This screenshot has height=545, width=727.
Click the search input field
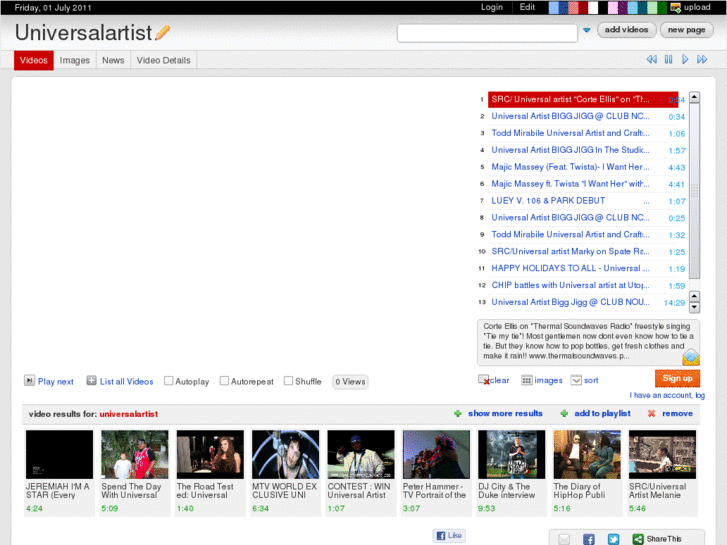tap(487, 33)
